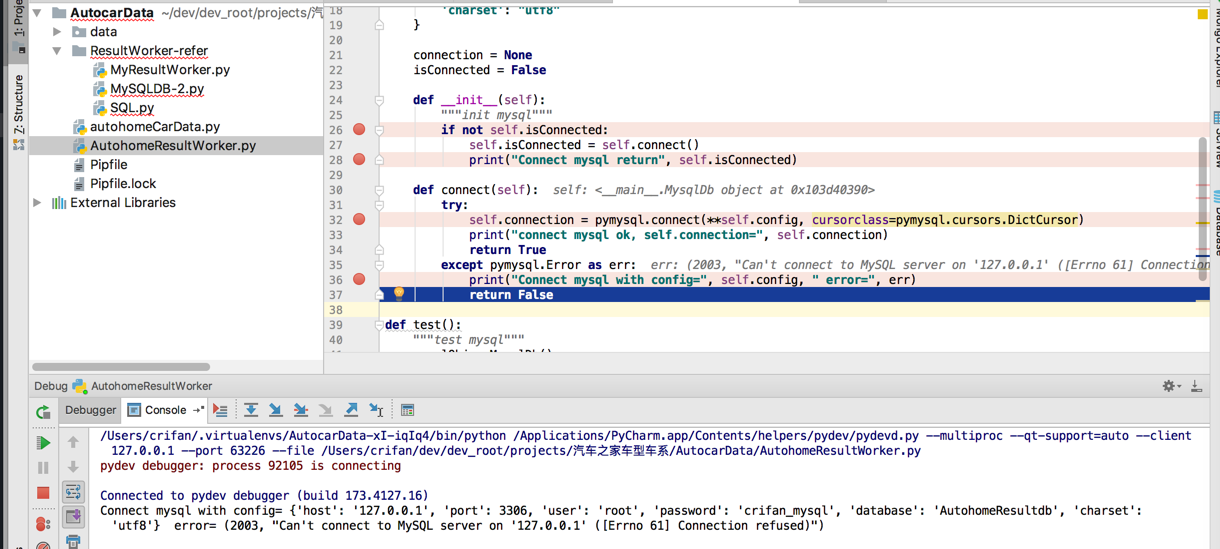
Task: Collapse AutocarData project root
Action: click(38, 13)
